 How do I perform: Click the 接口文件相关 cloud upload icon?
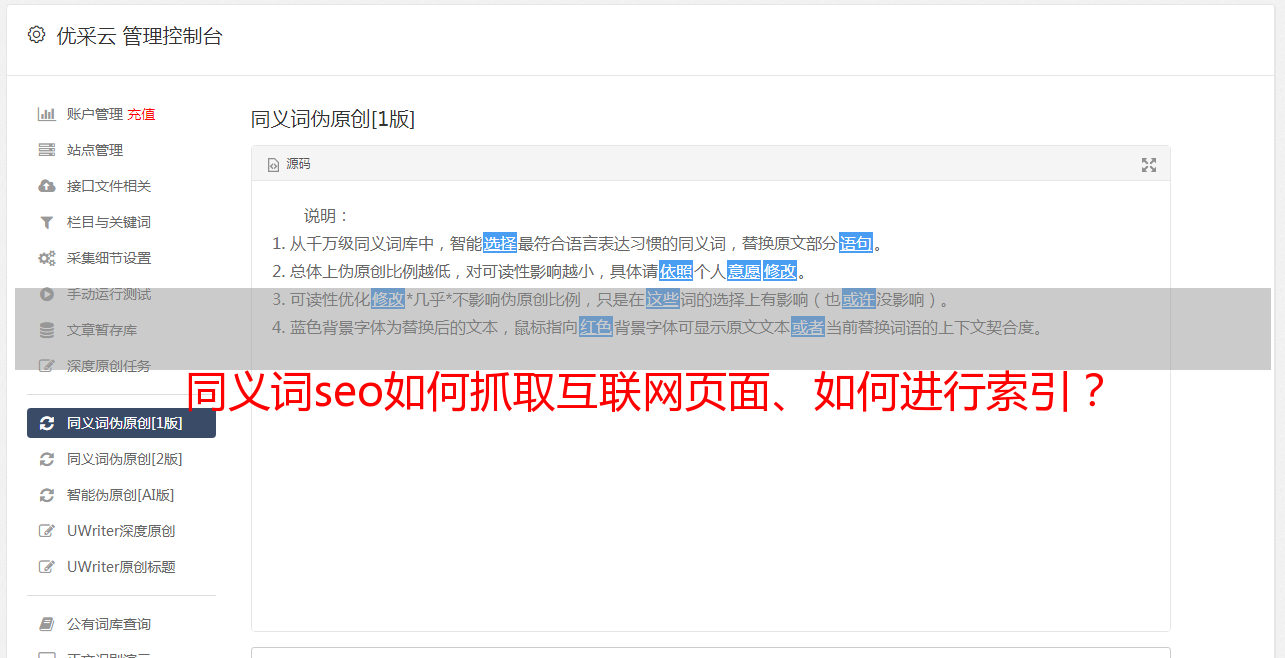point(46,186)
